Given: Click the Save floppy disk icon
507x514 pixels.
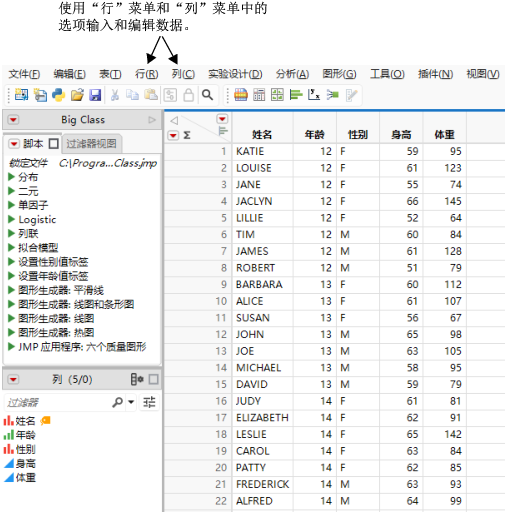Looking at the screenshot, I should tap(95, 95).
